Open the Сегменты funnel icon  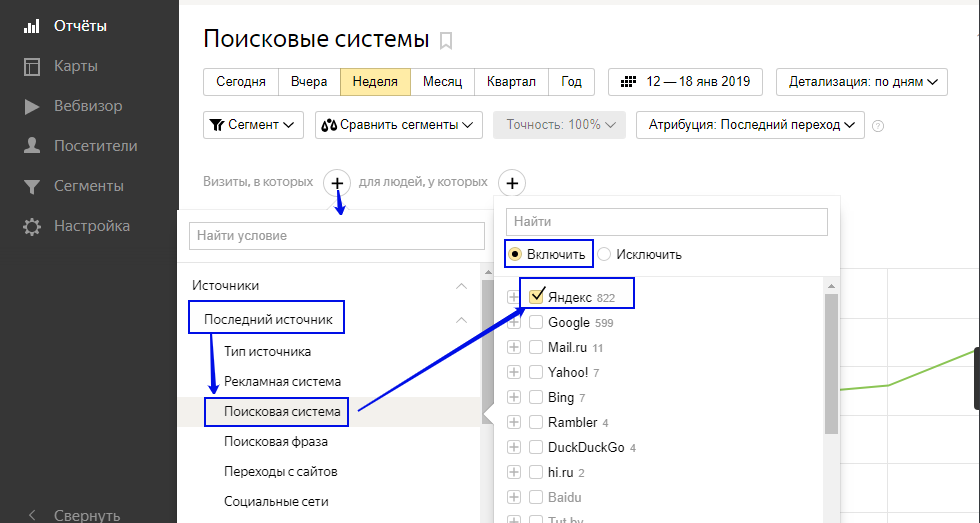[32, 186]
